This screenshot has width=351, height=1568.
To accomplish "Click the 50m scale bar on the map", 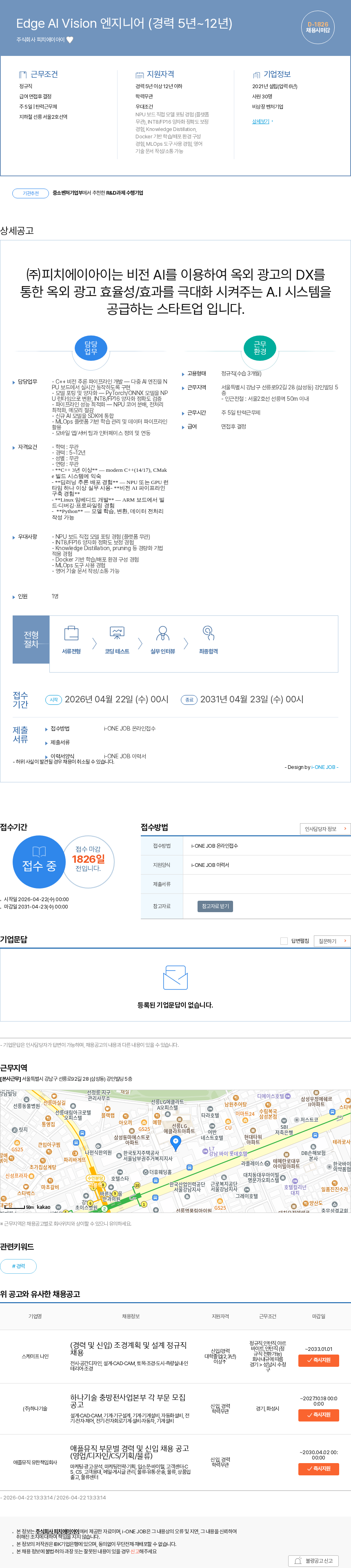I will click(21, 1207).
